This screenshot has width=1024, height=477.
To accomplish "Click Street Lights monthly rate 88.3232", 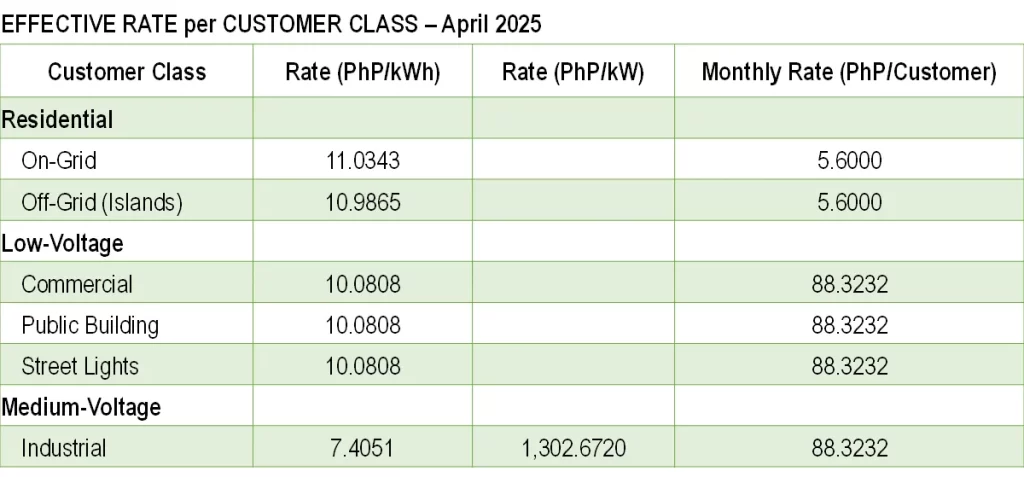I will 850,367.
